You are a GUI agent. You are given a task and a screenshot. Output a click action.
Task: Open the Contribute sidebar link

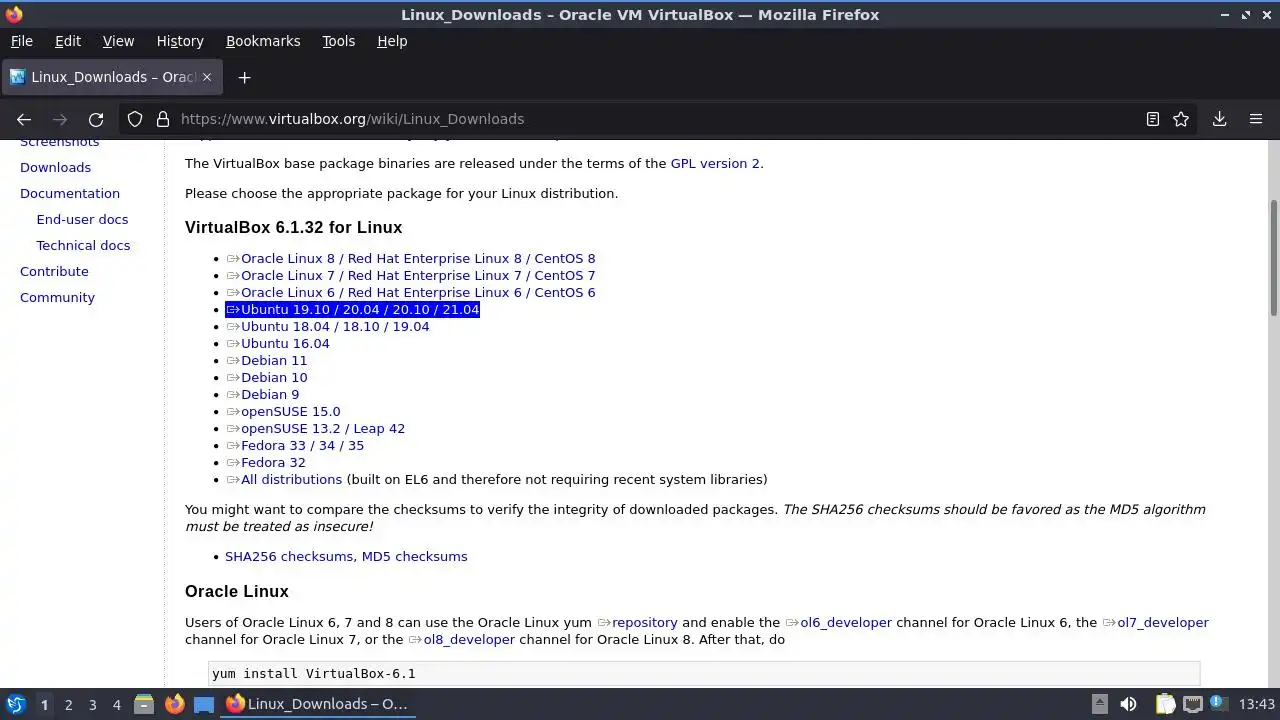tap(54, 271)
